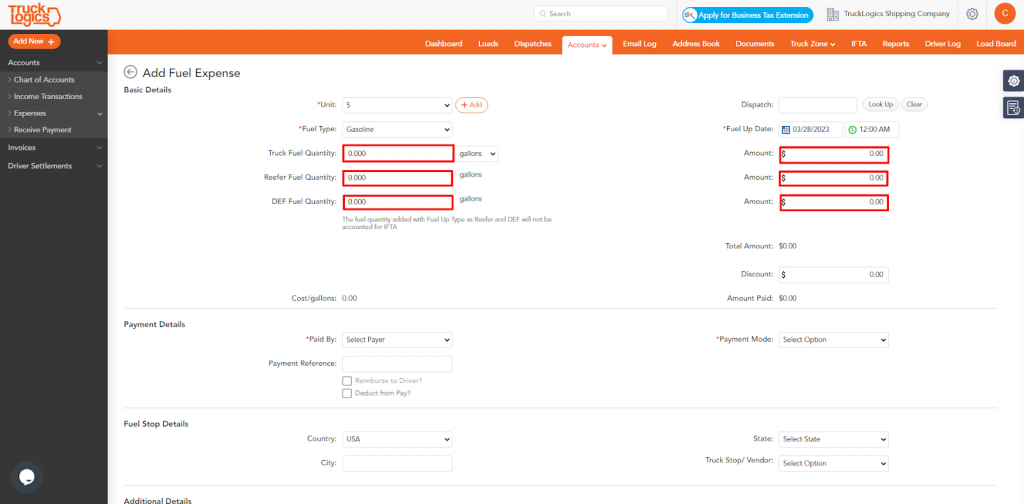Open settings gear in top header
Screen dimensions: 1024x504
click(x=972, y=14)
